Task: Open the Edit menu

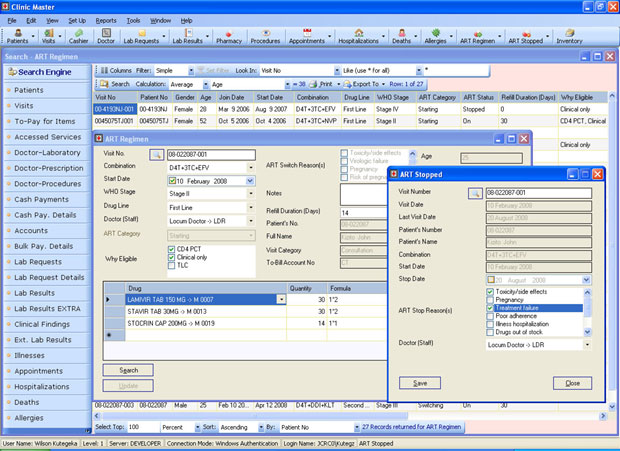Action: (31, 21)
